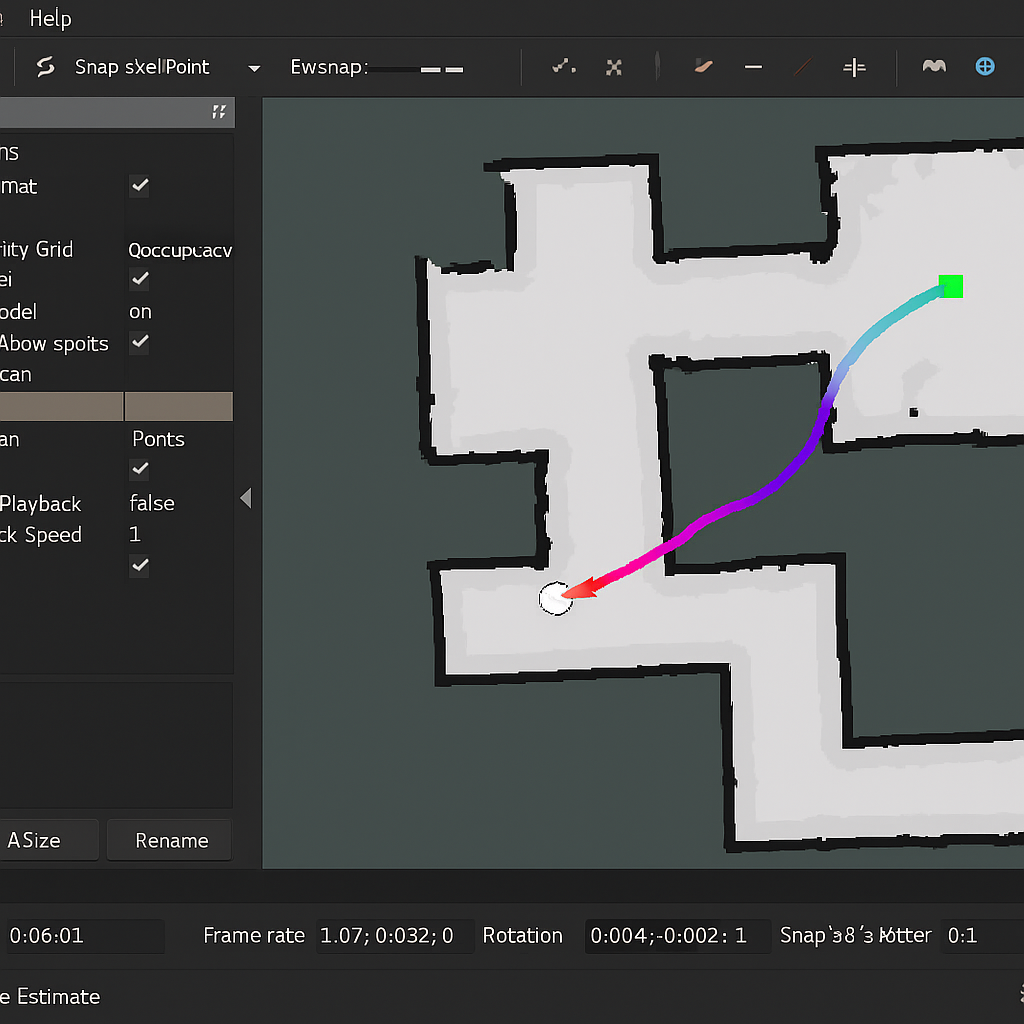1024x1024 pixels.
Task: Collapse the side panel with arrow handle
Action: [x=246, y=498]
